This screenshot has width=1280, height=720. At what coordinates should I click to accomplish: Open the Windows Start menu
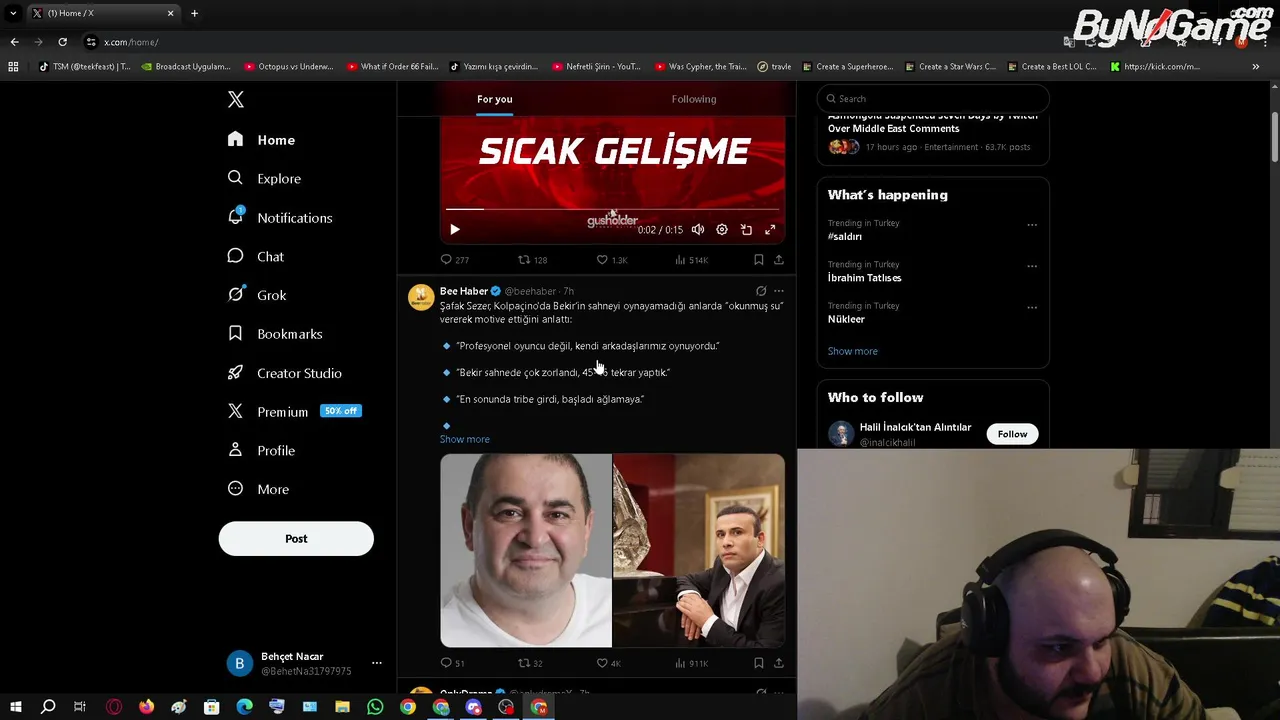click(x=15, y=707)
